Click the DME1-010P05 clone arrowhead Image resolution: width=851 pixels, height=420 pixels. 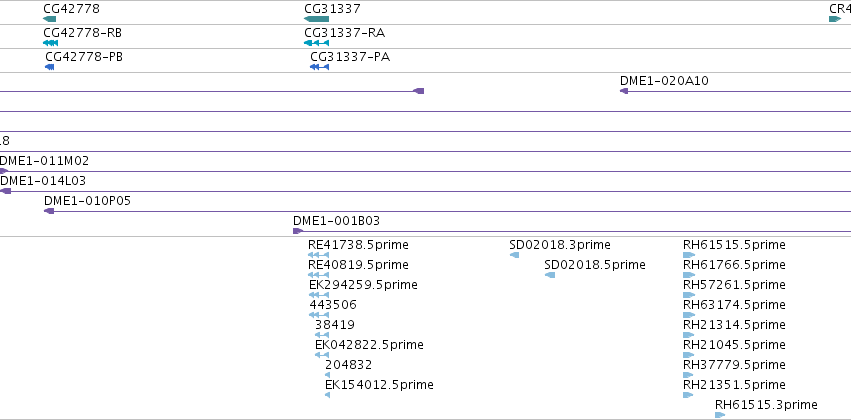tap(49, 211)
